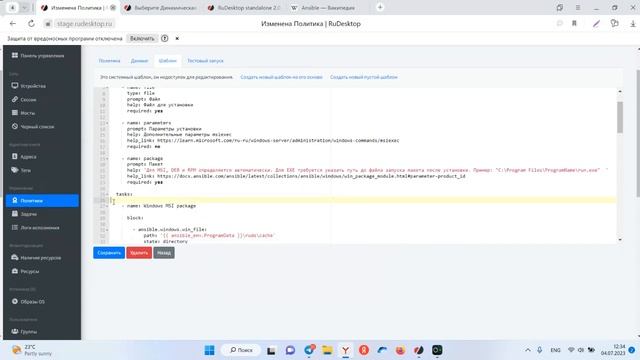Open the Панель управления dashboard icon
Screen dimensions: 640x360
point(15,55)
